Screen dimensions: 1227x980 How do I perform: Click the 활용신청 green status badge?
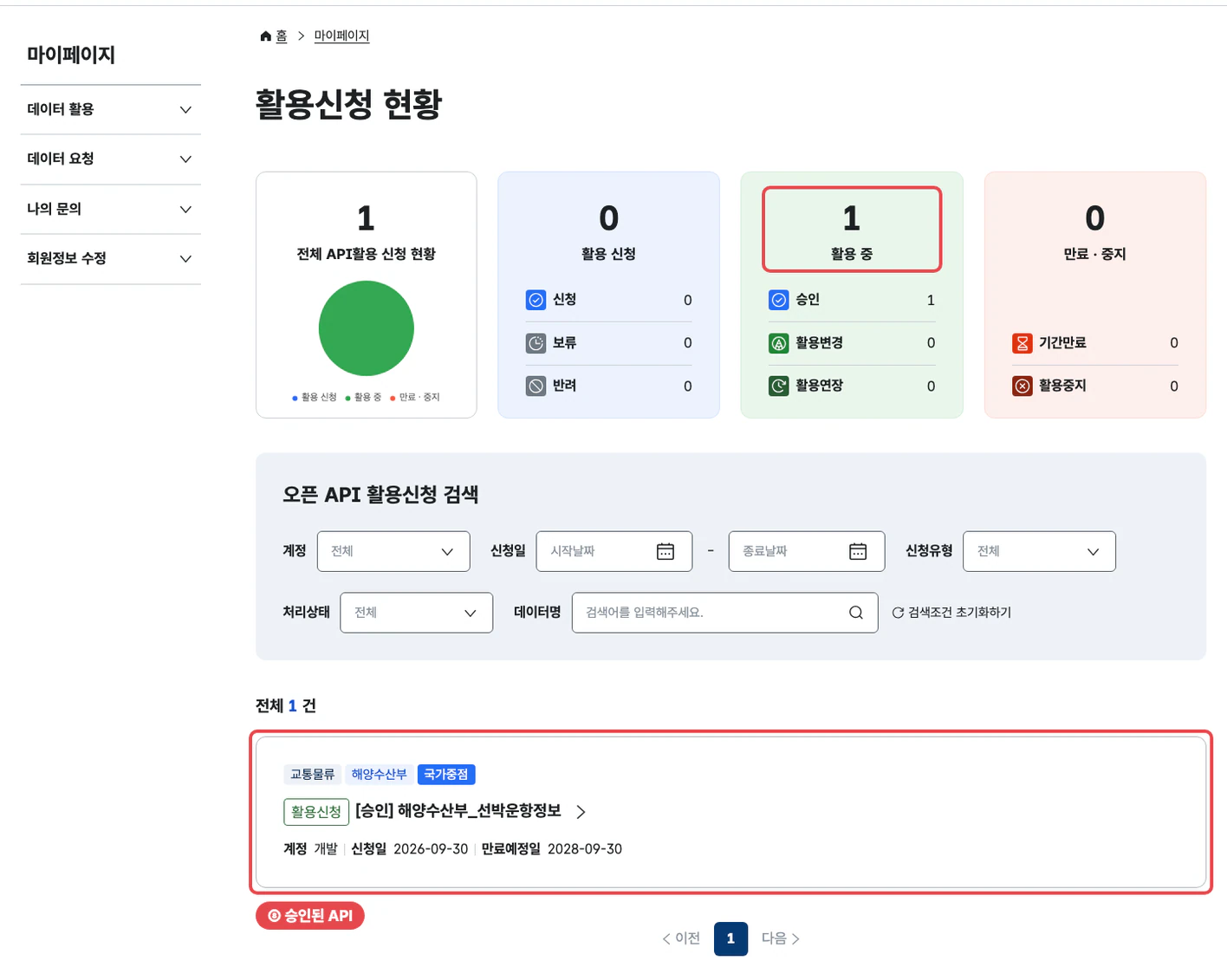pyautogui.click(x=316, y=812)
